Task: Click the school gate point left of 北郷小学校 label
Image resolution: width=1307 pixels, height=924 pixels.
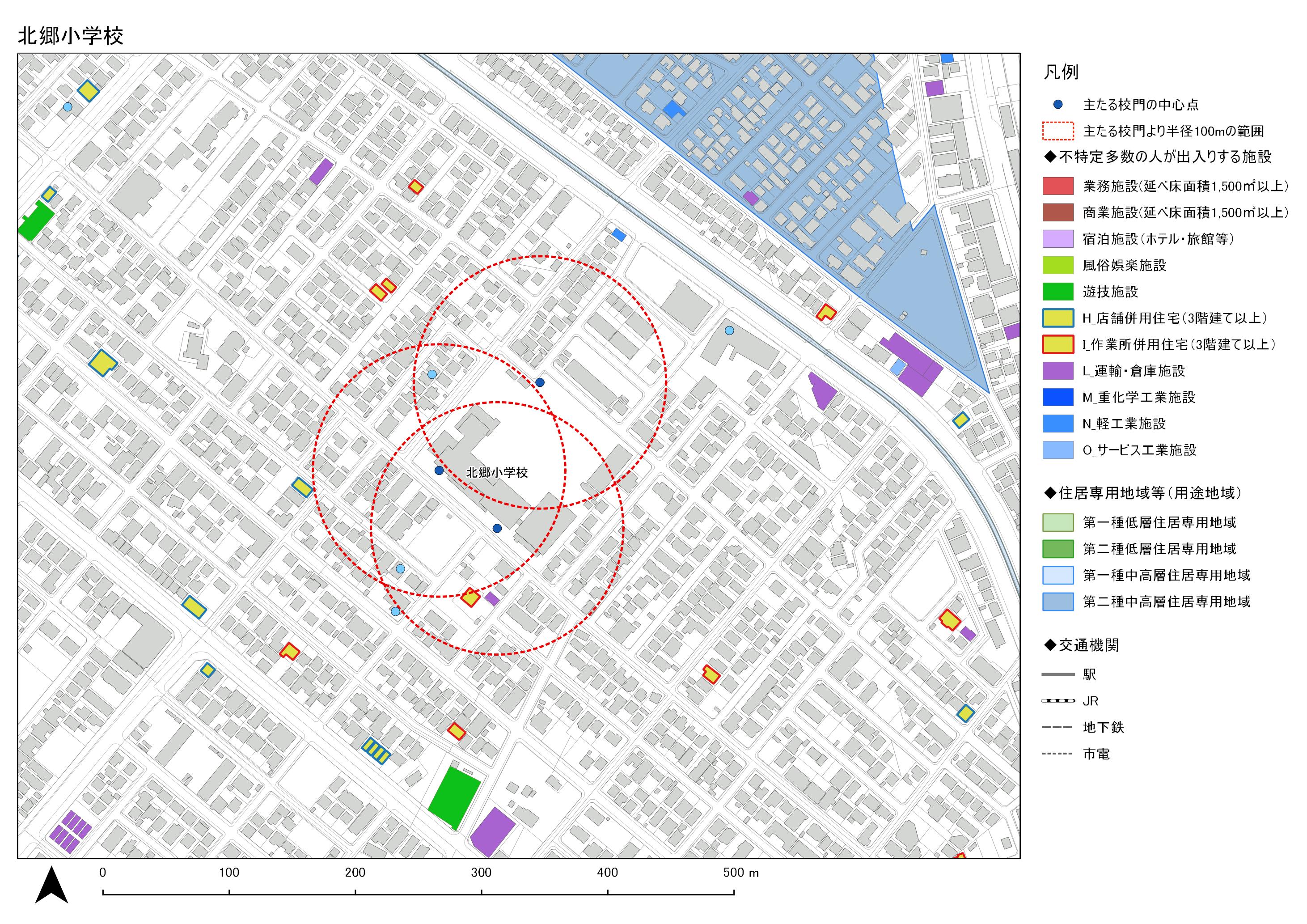Action: [x=439, y=471]
